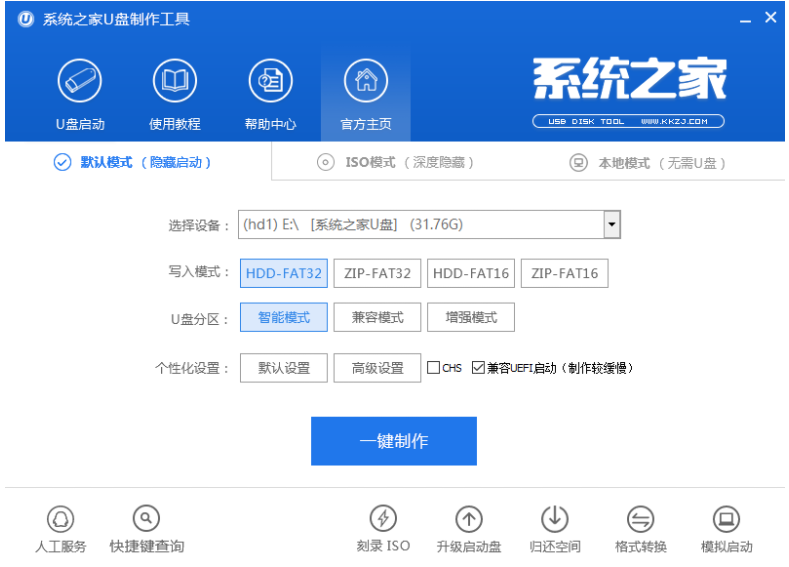Expand the 选择设备 device dropdown arrow
Screen dimensions: 789x567
(x=611, y=225)
